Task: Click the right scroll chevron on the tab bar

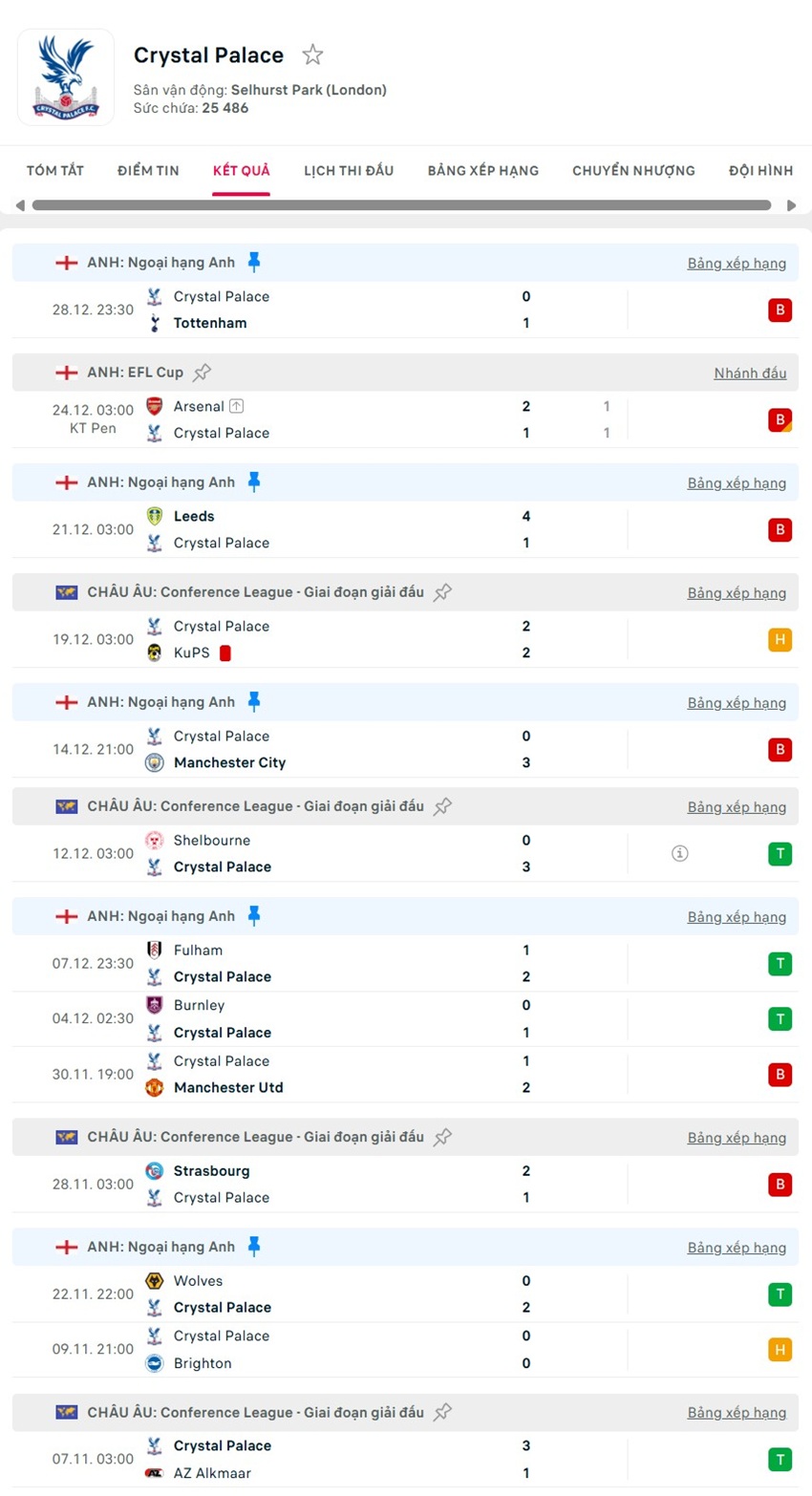Action: (792, 204)
